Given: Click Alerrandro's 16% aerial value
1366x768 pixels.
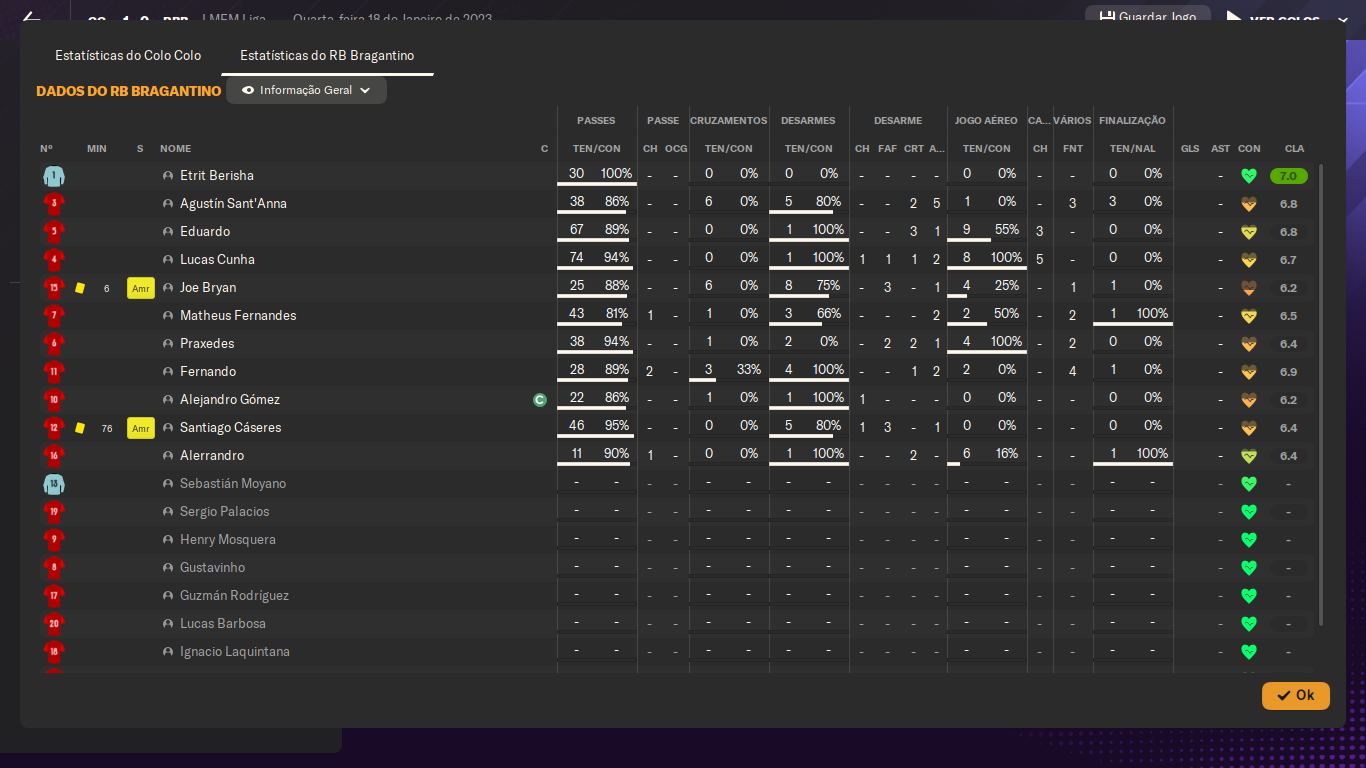Looking at the screenshot, I should (1007, 454).
